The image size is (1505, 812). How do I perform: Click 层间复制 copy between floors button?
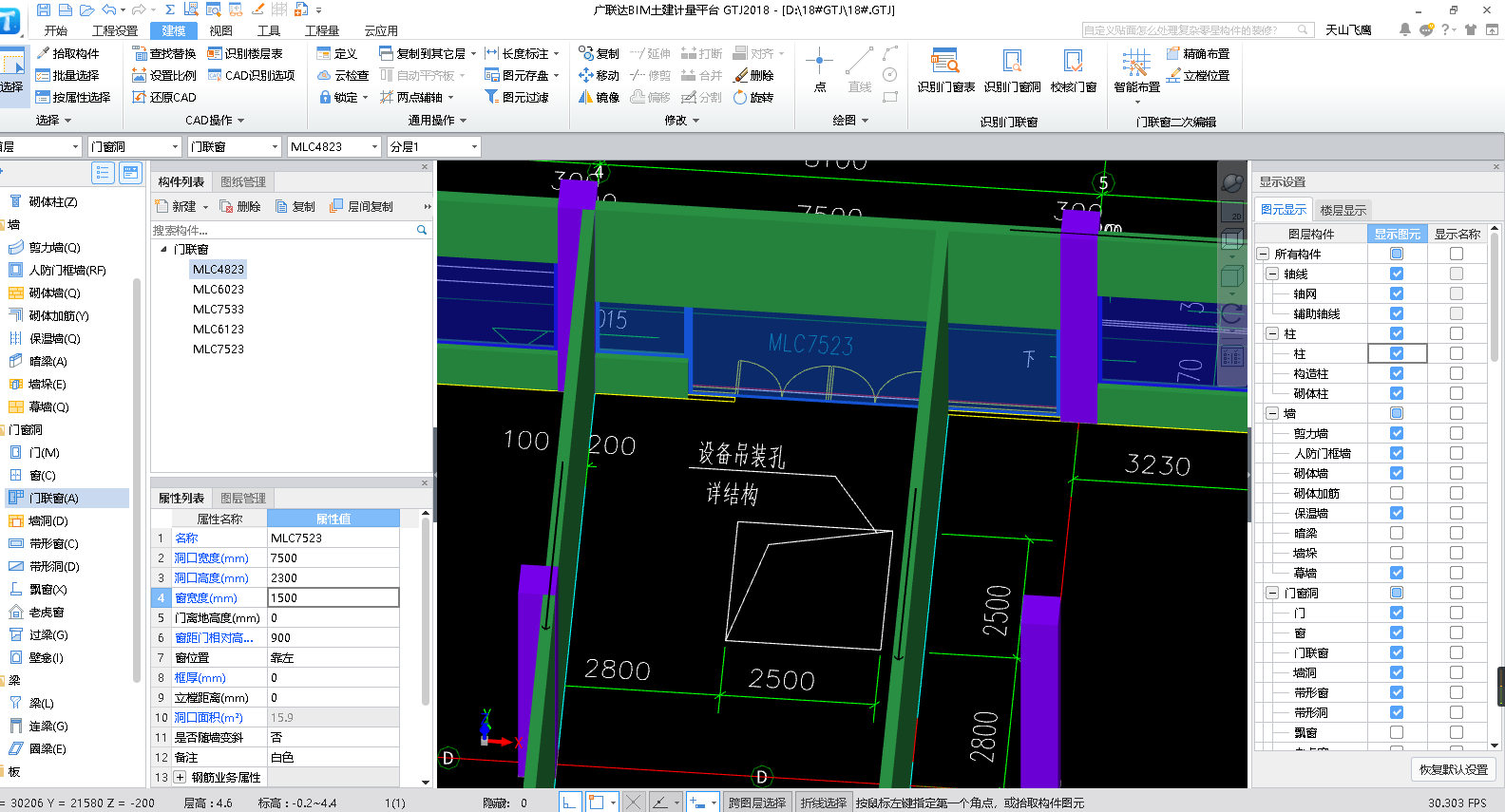point(361,206)
